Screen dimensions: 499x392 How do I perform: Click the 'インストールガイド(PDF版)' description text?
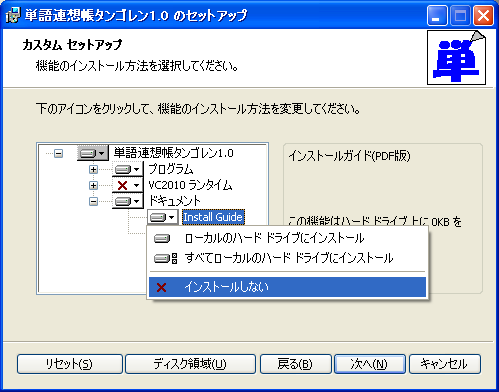pos(349,156)
